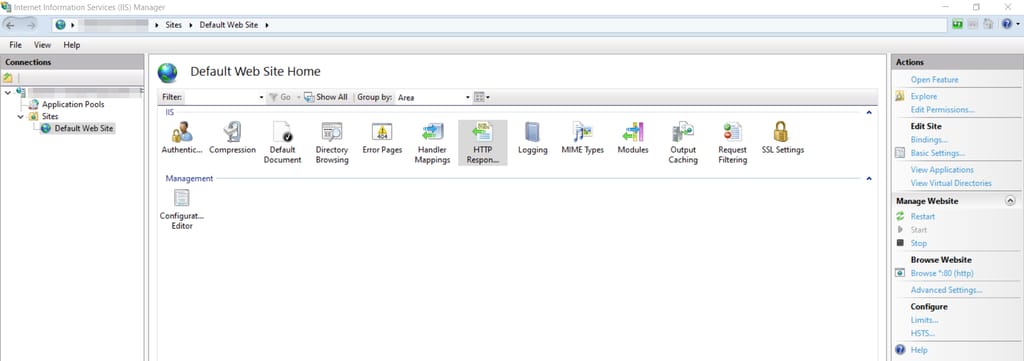Click the connect icon in Connections toolbar
1024x361 pixels.
point(8,78)
